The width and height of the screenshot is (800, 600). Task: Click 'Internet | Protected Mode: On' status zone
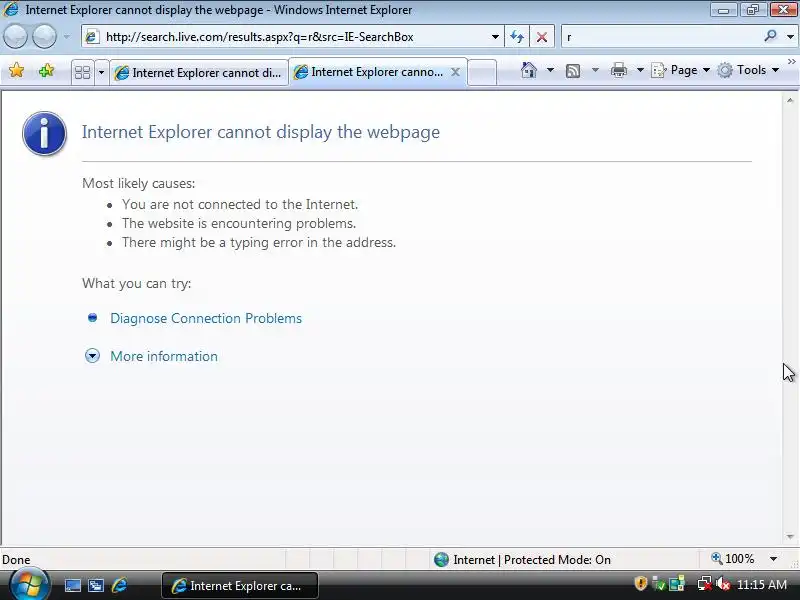pos(522,560)
